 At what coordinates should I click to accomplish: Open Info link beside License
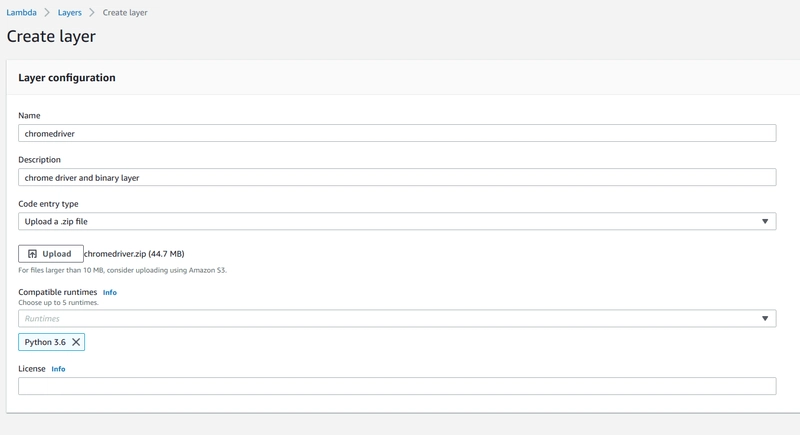coord(58,369)
